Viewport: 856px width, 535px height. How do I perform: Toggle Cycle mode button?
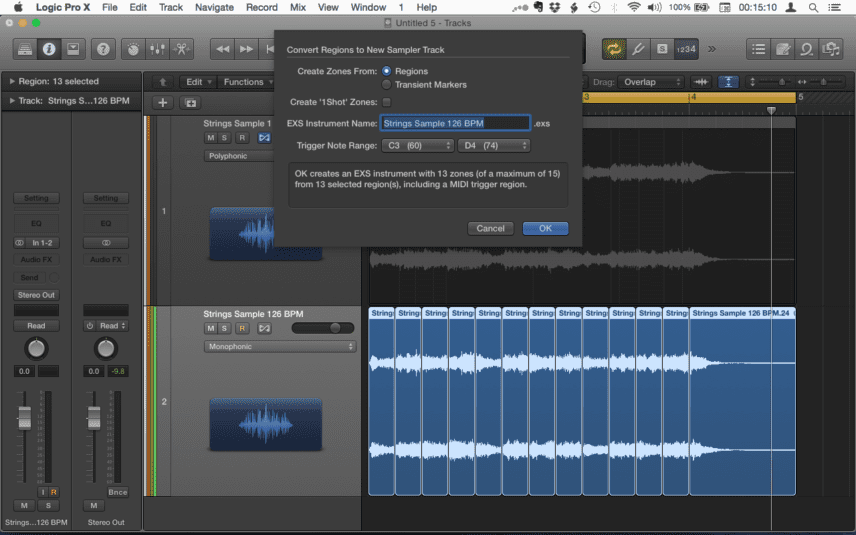point(614,49)
